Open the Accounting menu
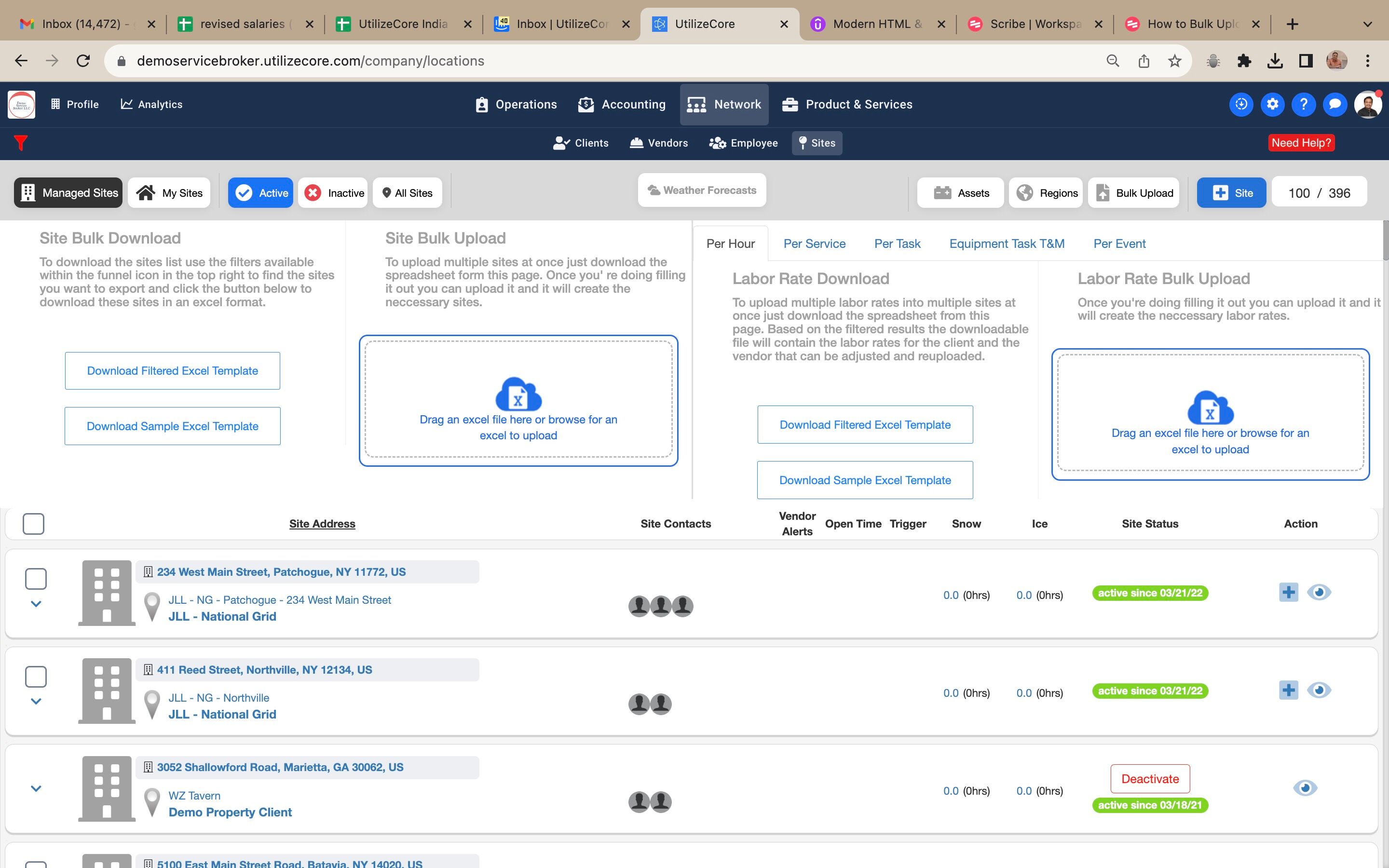Viewport: 1389px width, 868px height. [x=622, y=105]
